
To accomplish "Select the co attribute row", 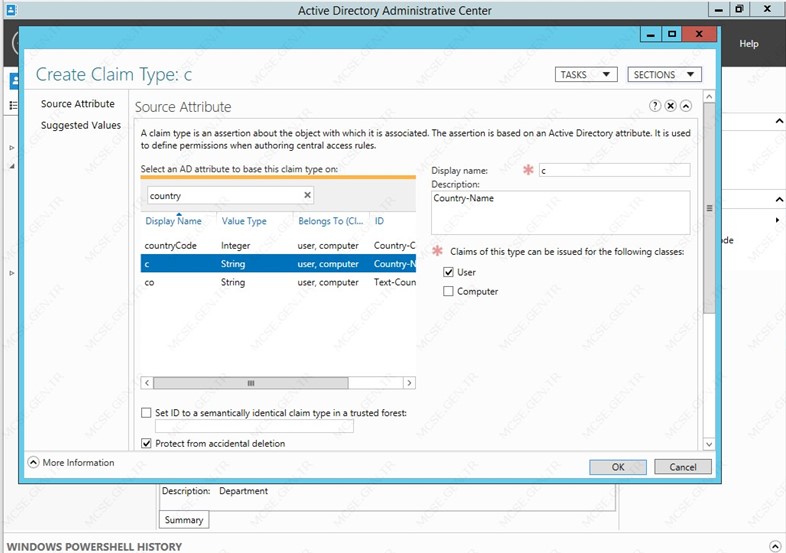I will 278,282.
